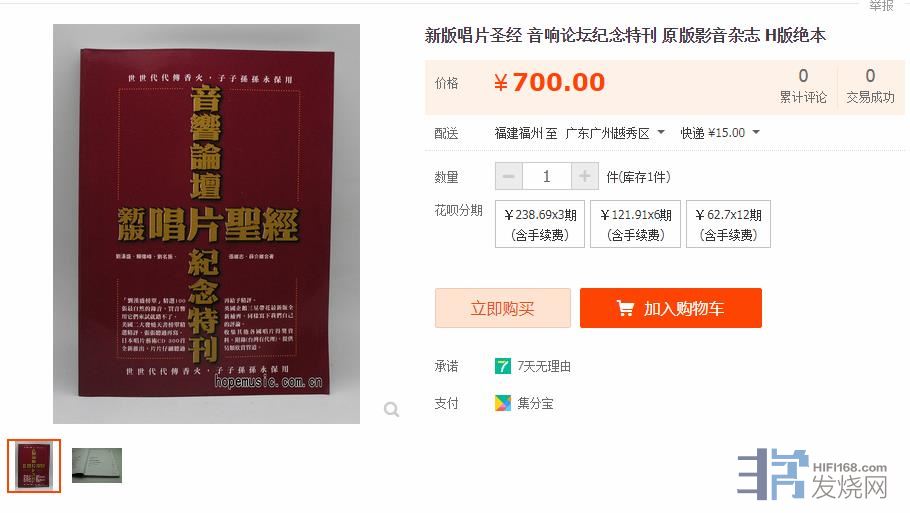Expand the 快递 ¥15.00 shipping dropdown

[x=720, y=133]
